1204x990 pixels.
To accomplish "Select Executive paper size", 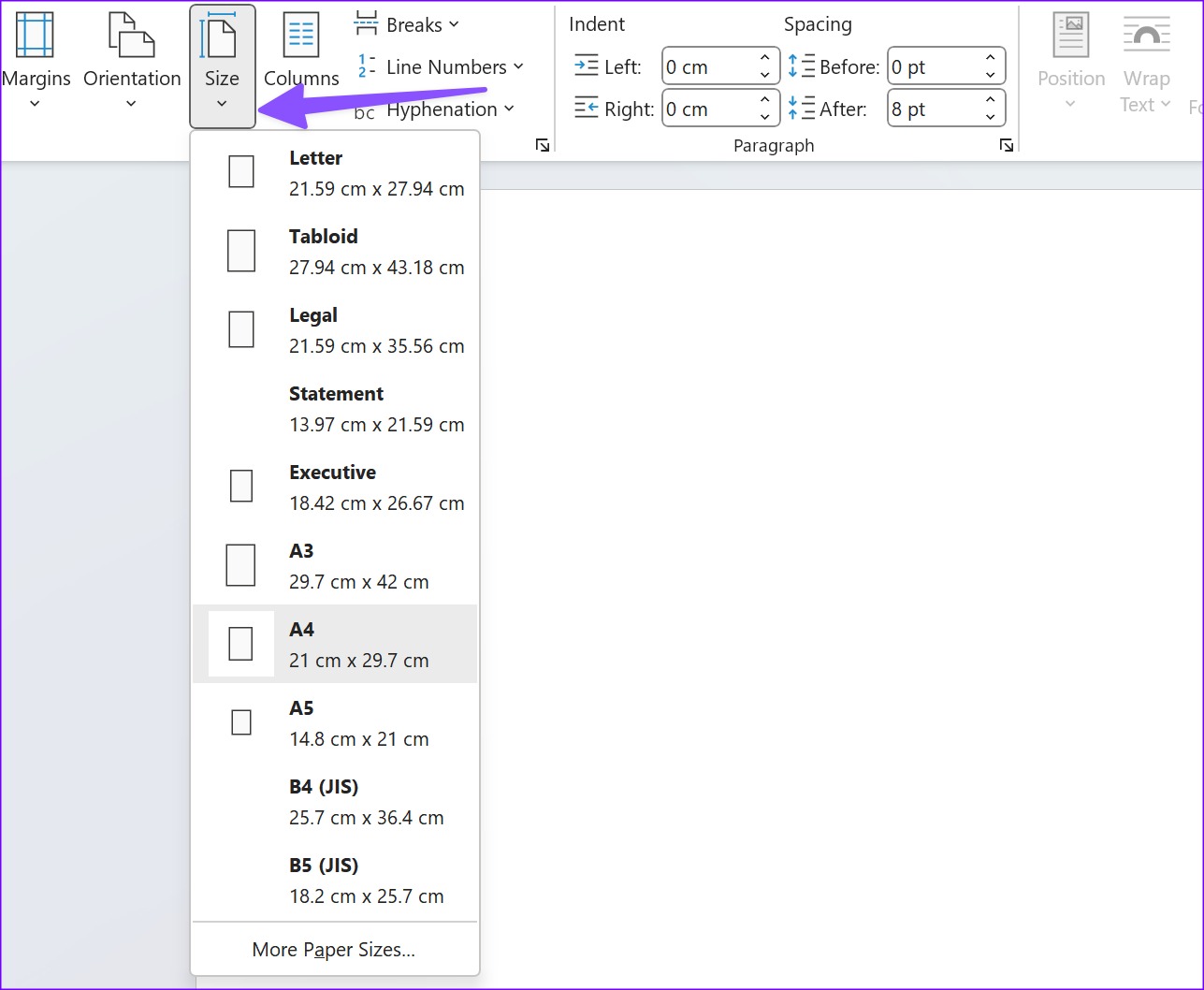I will (x=335, y=487).
